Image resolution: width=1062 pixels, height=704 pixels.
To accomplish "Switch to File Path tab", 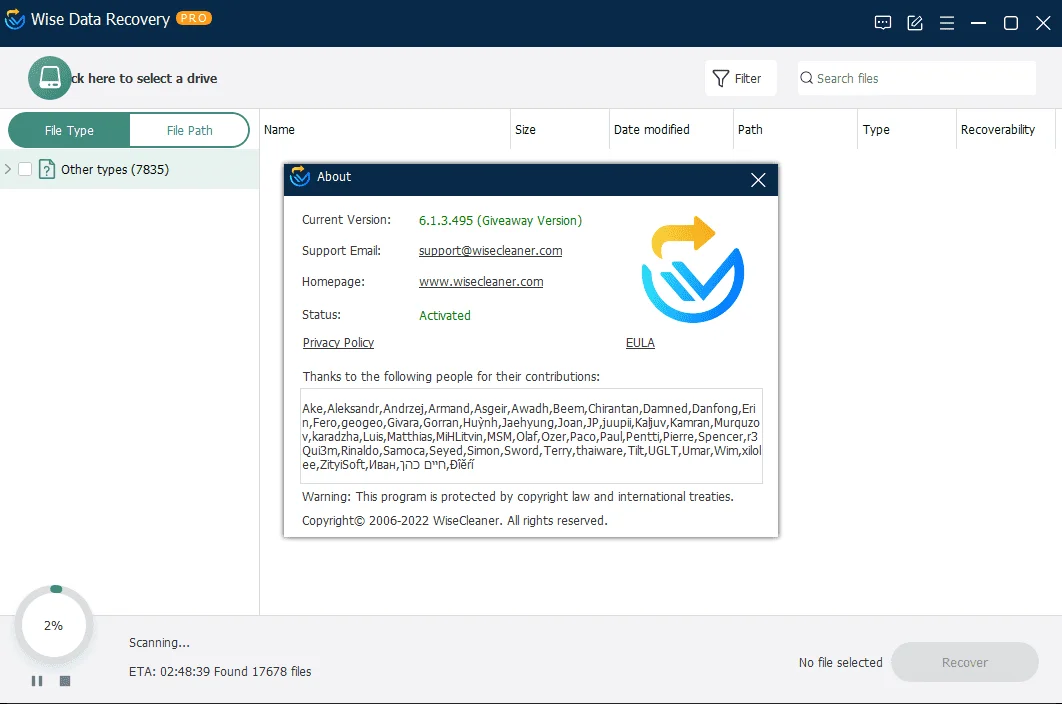I will pyautogui.click(x=190, y=130).
